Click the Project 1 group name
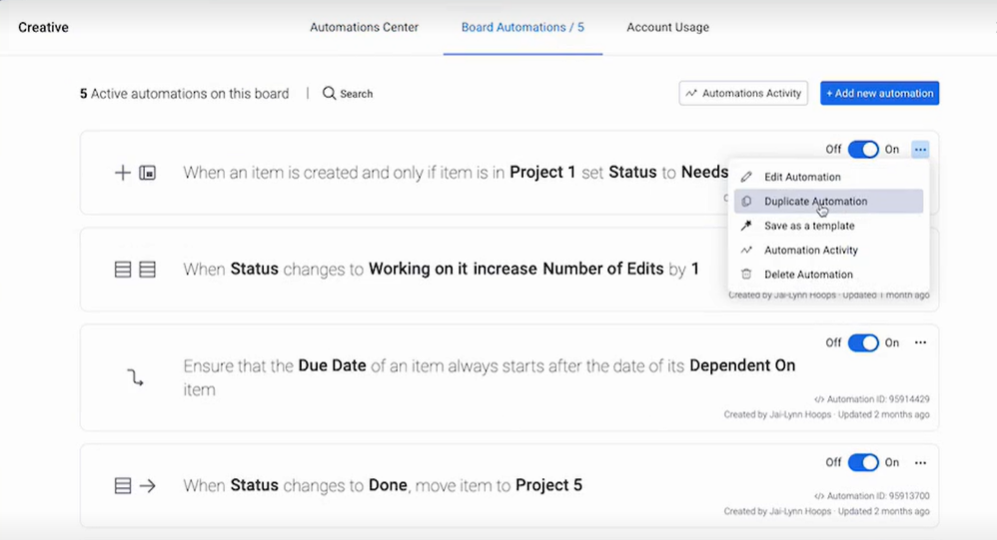 (x=542, y=172)
